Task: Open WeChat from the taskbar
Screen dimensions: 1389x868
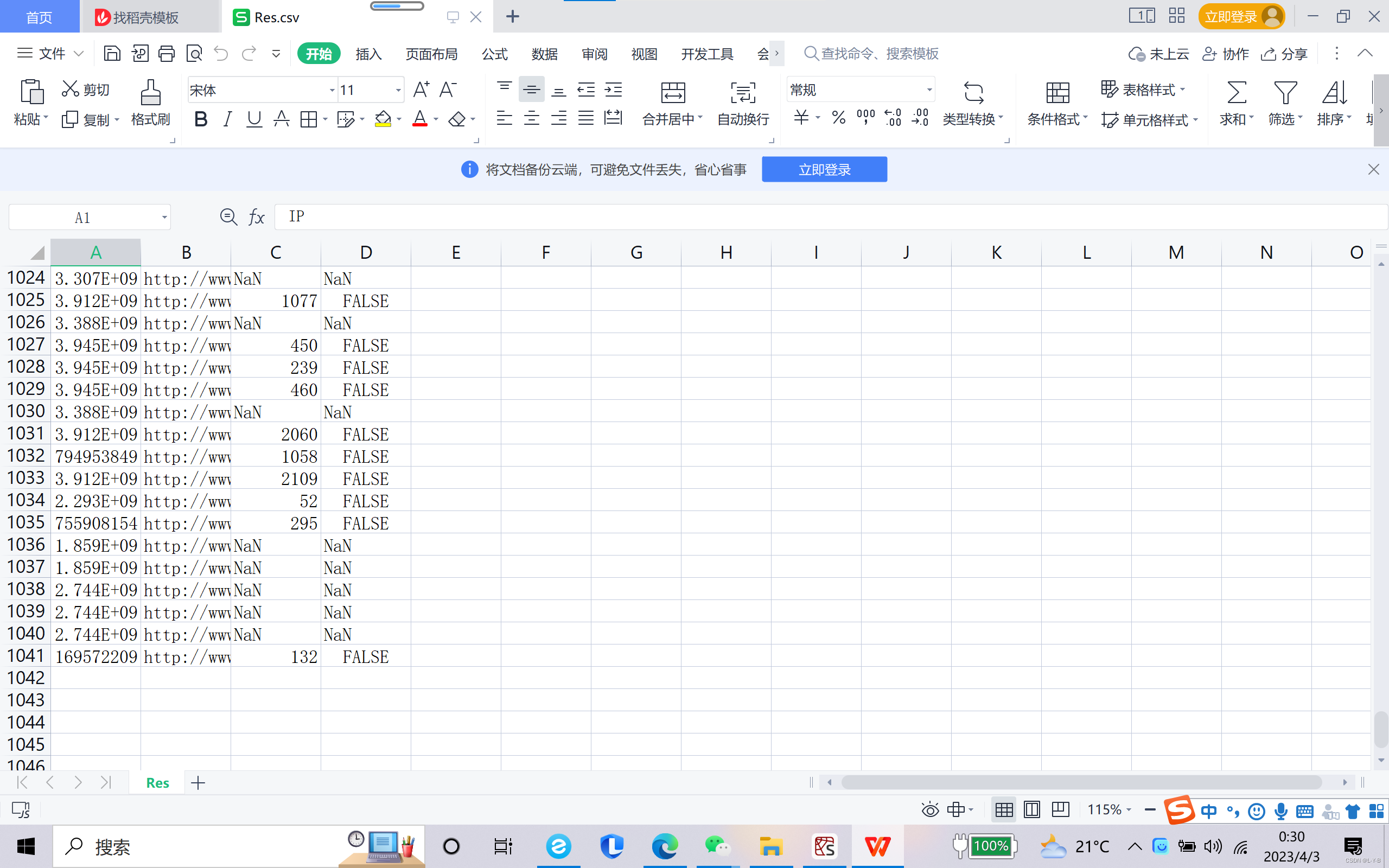Action: coord(717,846)
